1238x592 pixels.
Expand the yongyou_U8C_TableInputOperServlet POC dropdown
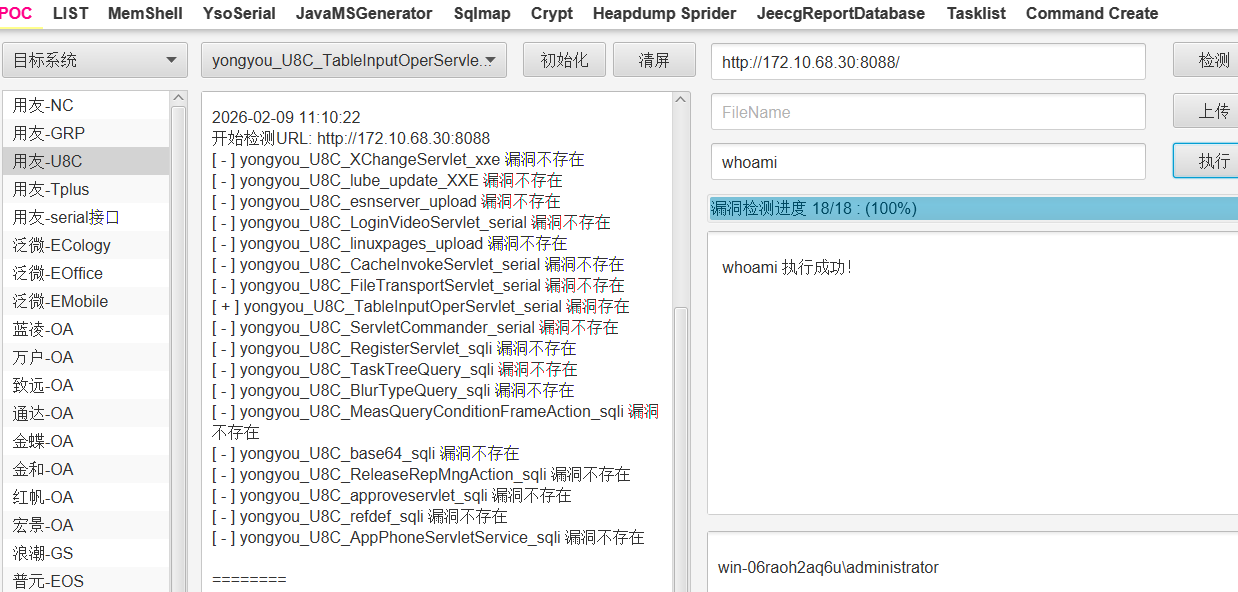coord(353,60)
